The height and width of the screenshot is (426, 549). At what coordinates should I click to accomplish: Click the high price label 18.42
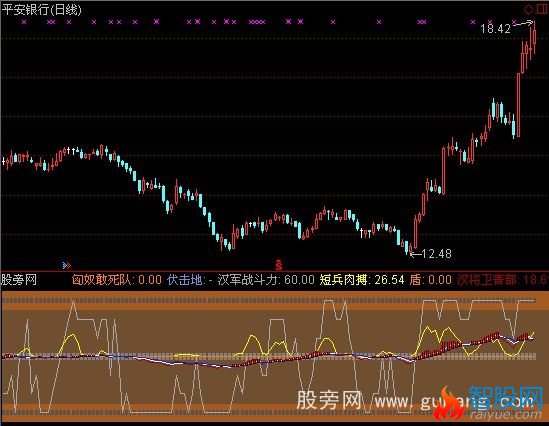[x=495, y=29]
